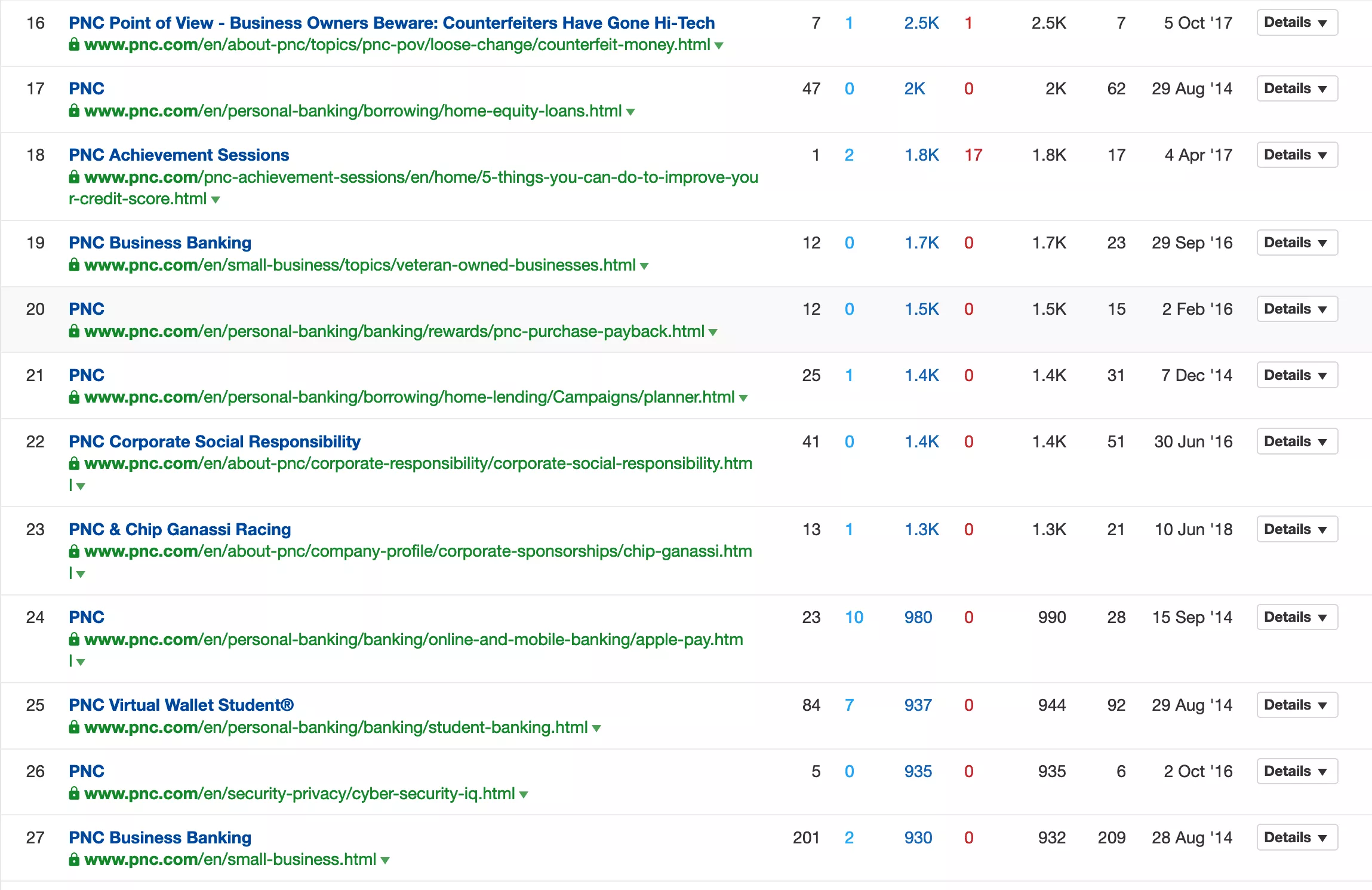
Task: Click the blue 10 value in the apple-pay row
Action: (x=853, y=617)
